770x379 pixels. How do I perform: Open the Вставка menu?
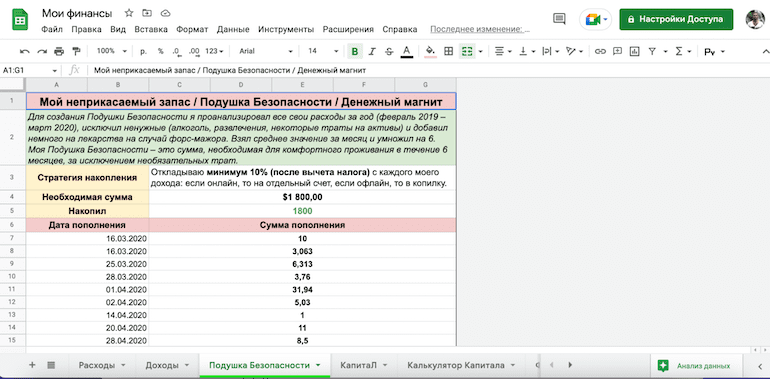click(151, 29)
